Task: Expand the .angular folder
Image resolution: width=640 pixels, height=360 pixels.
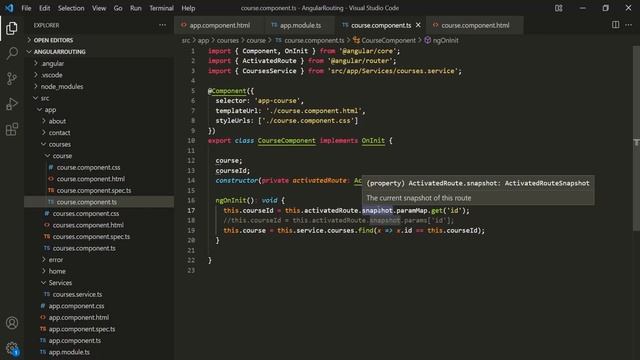Action: (99, 63)
